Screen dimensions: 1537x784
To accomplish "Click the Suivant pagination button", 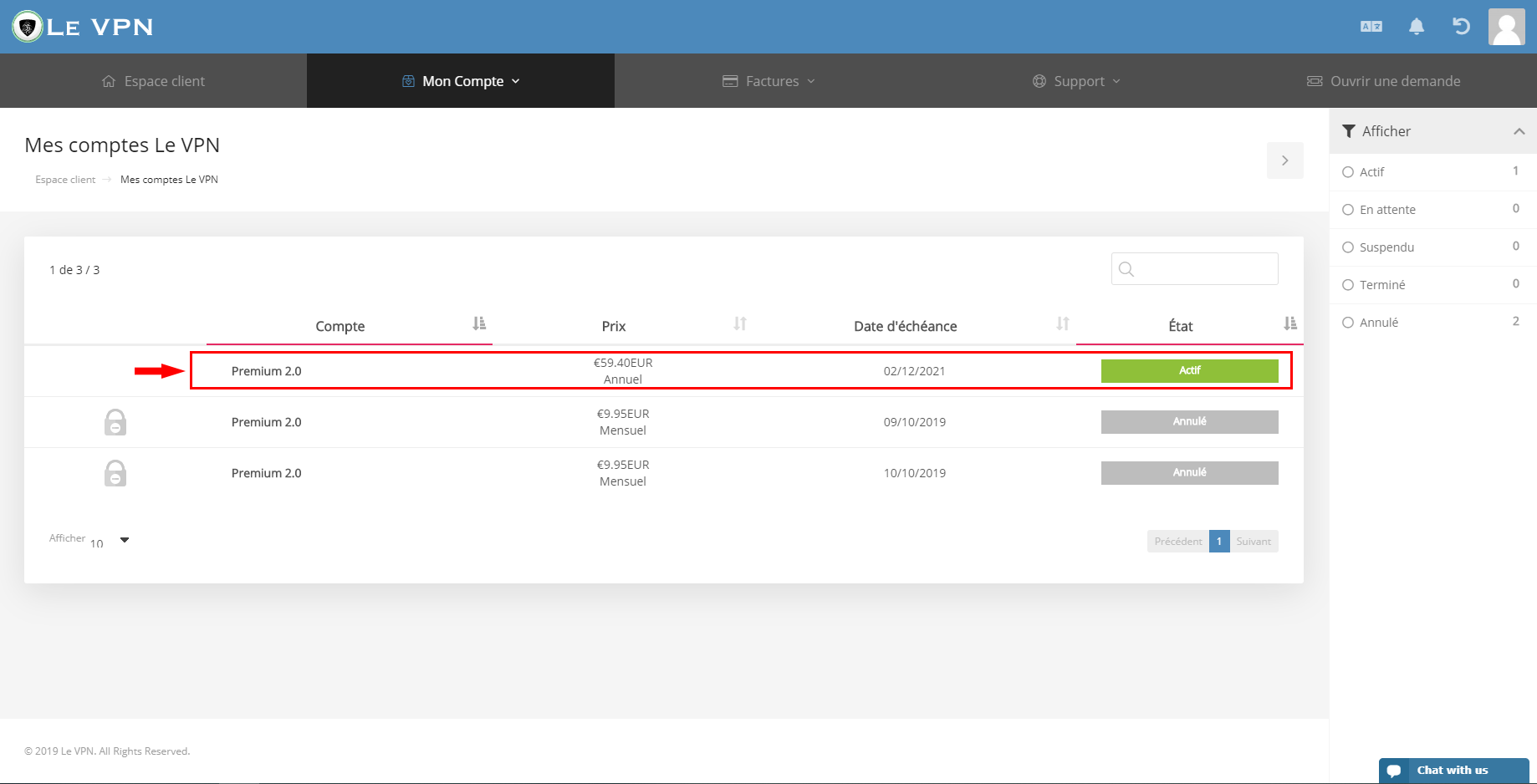I will (x=1254, y=542).
